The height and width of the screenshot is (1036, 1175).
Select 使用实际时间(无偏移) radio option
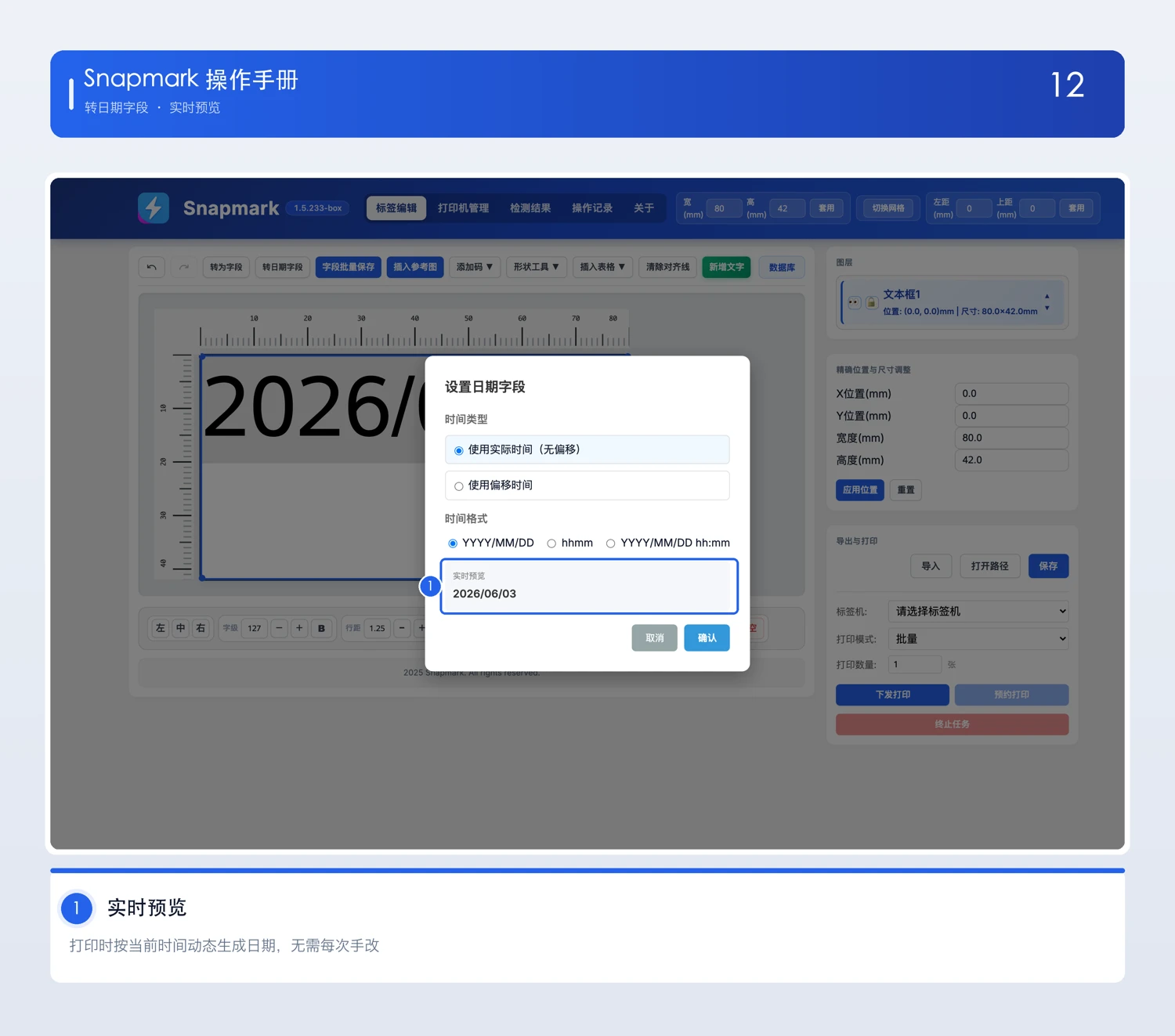tap(587, 449)
